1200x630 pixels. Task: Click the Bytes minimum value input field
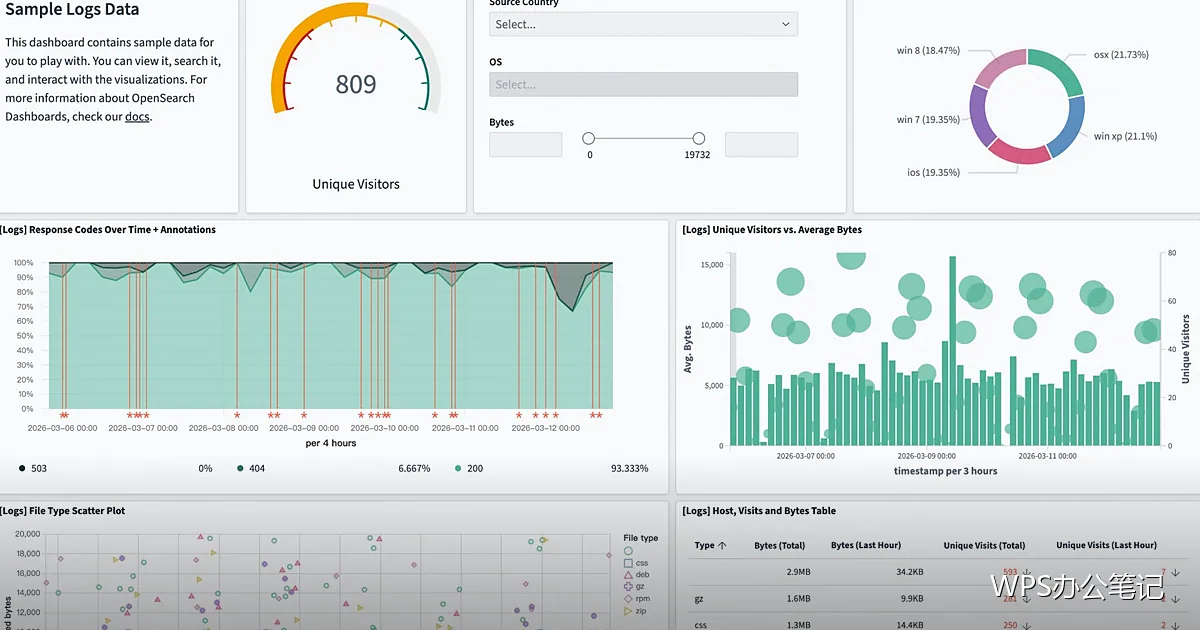coord(525,144)
